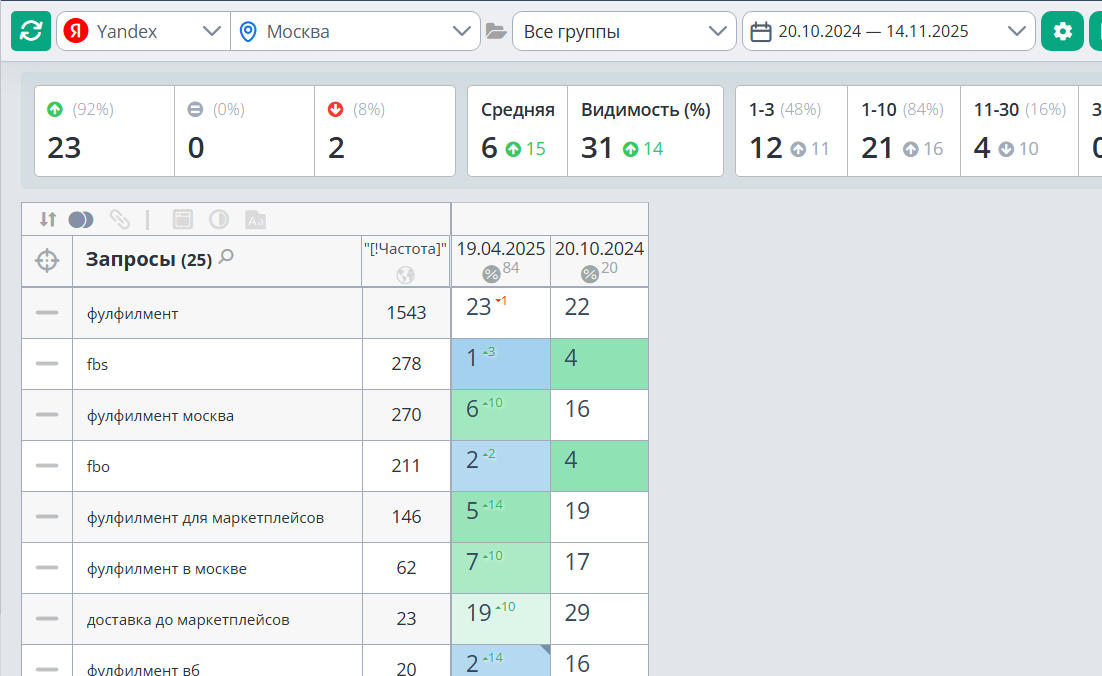
Task: Click the chain link icon in table toolbar
Action: pyautogui.click(x=120, y=220)
